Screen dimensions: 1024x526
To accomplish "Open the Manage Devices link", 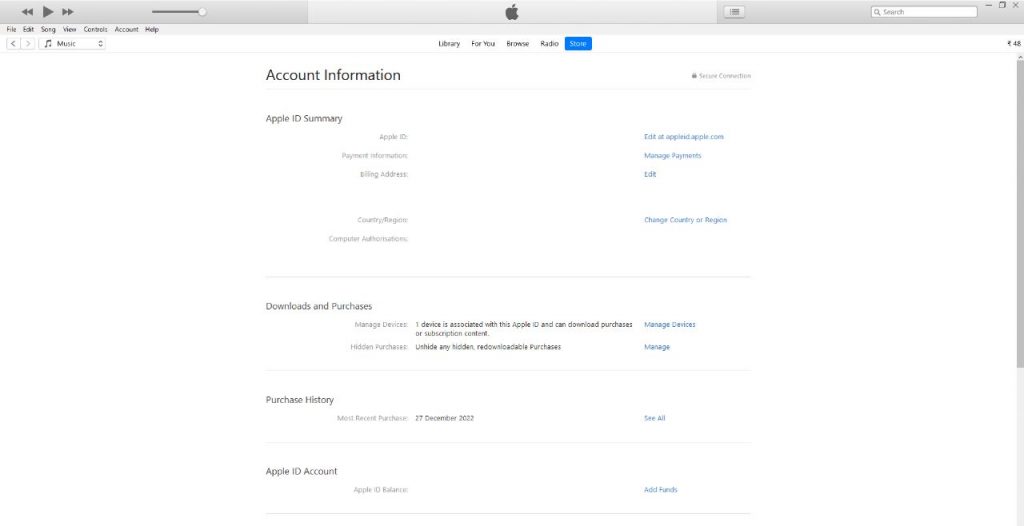I will tap(669, 325).
